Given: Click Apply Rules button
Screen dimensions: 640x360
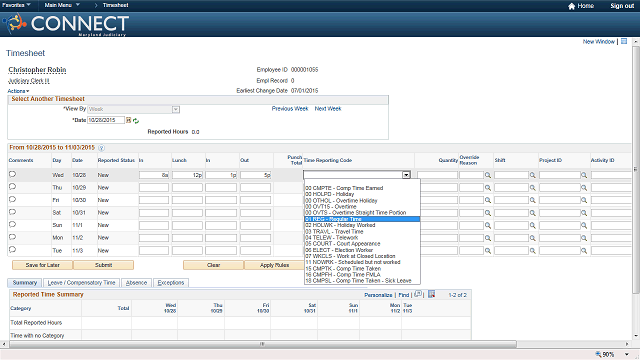Looking at the screenshot, I should [x=274, y=265].
